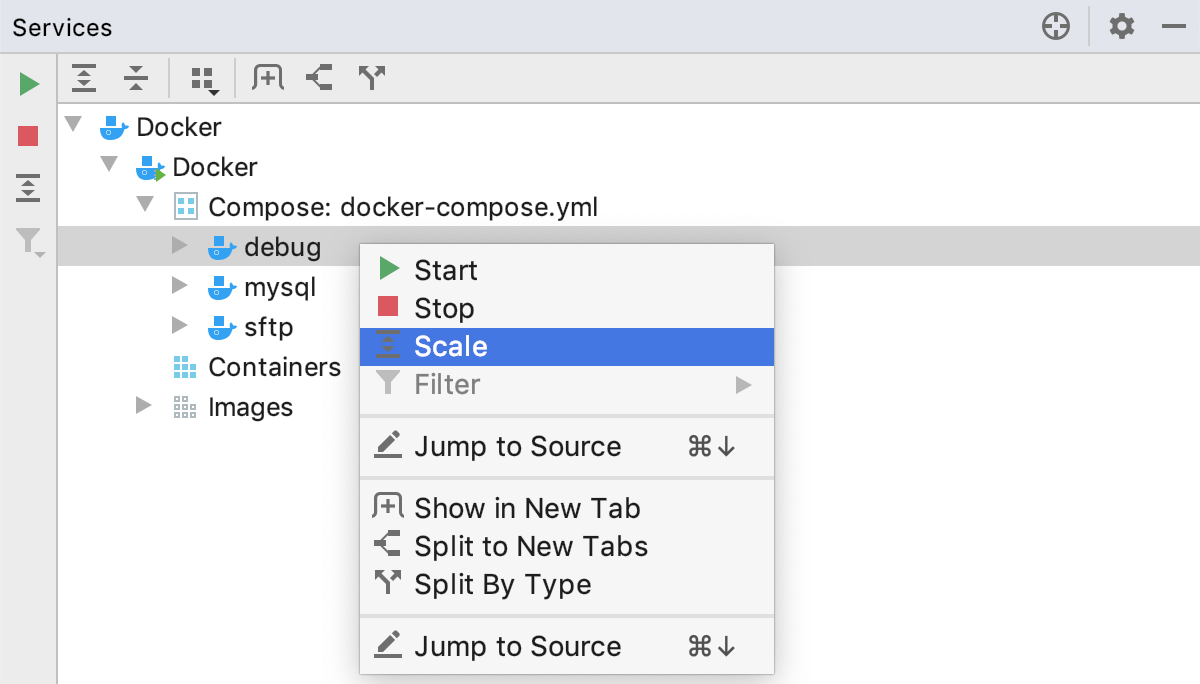Click the Split By Type toolbar icon

pyautogui.click(x=371, y=77)
